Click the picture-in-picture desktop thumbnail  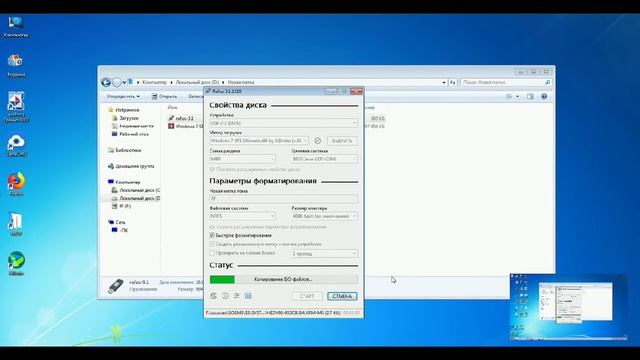click(x=568, y=307)
